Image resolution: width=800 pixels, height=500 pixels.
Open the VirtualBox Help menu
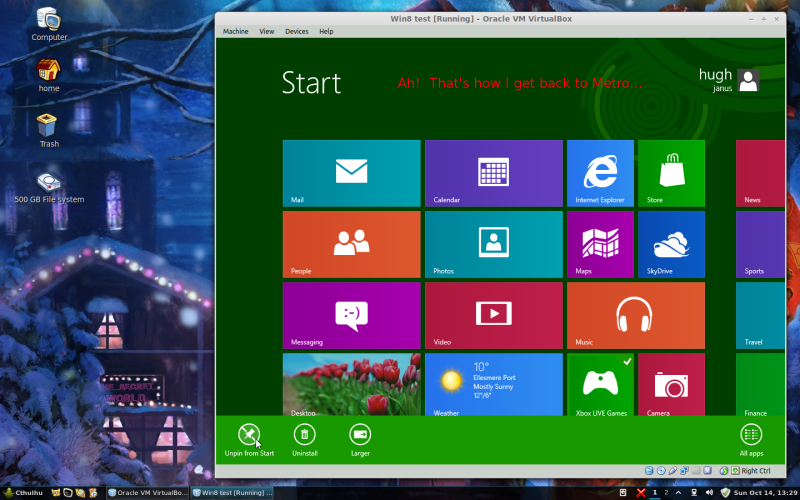point(326,31)
